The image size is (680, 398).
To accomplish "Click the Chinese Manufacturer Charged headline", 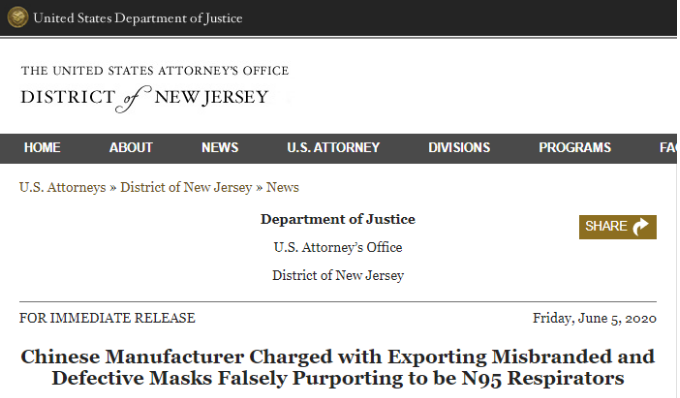I will coord(338,367).
